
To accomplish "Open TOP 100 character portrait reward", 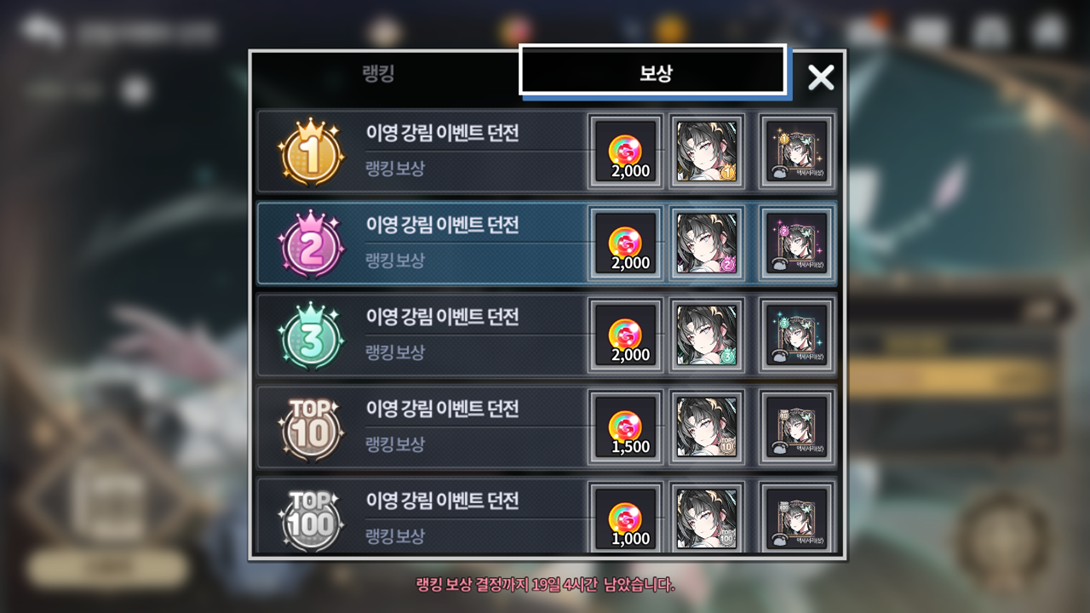I will [707, 518].
